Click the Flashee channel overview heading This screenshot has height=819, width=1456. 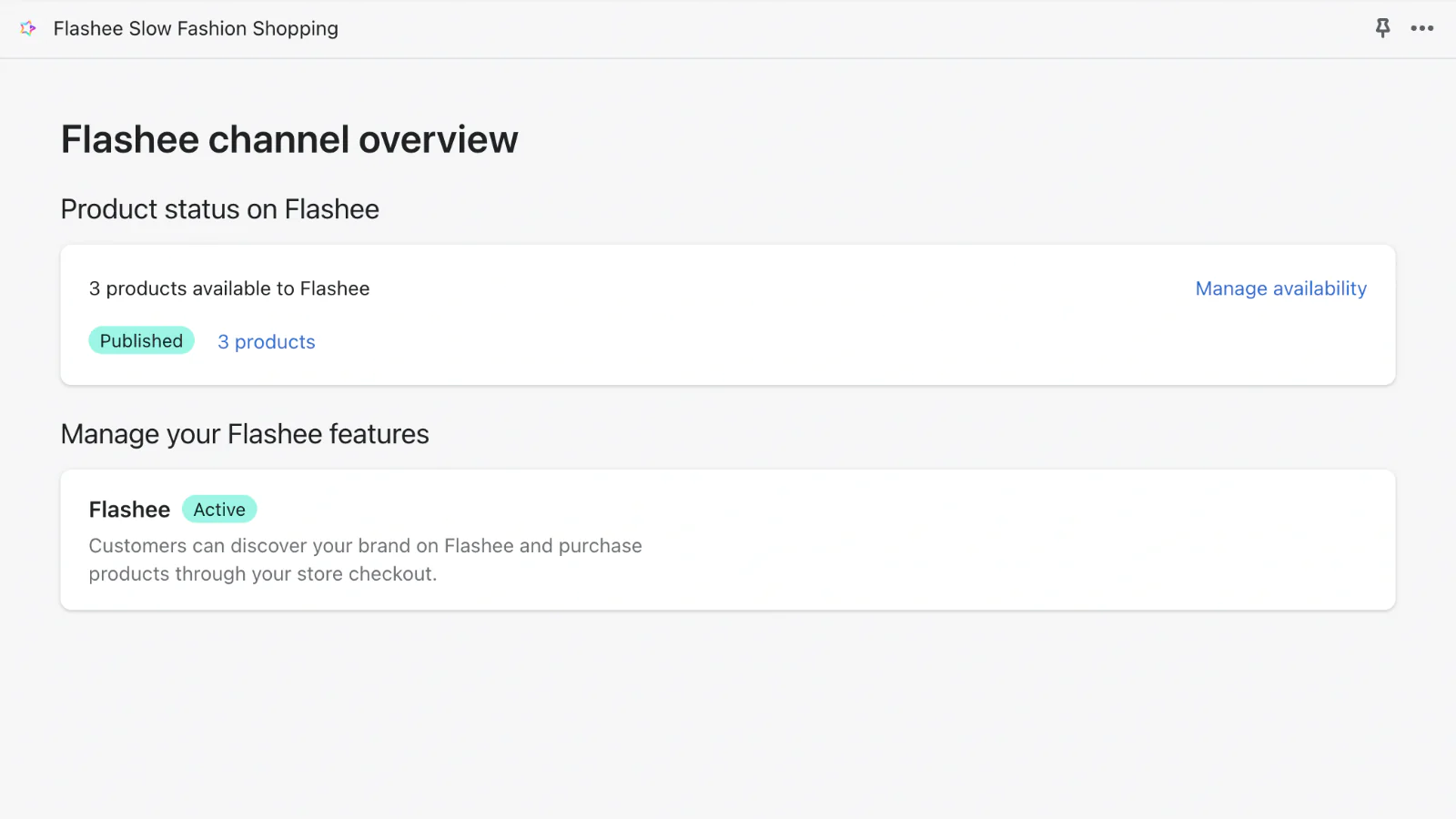289,140
